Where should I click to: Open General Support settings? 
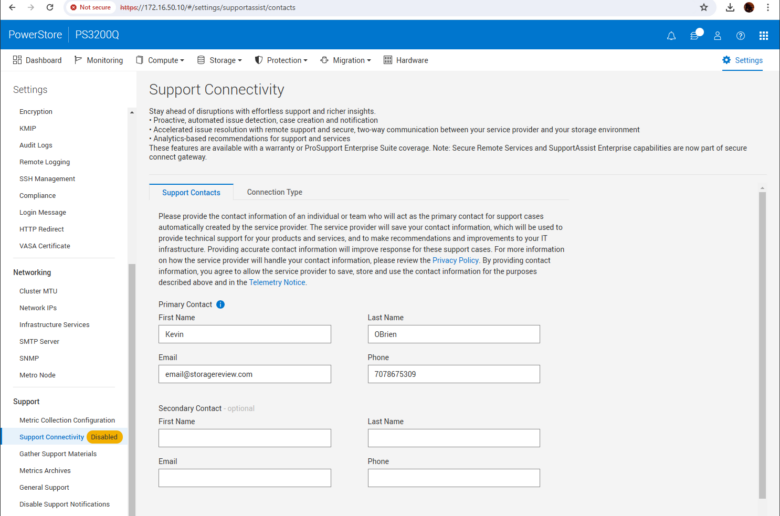(44, 488)
